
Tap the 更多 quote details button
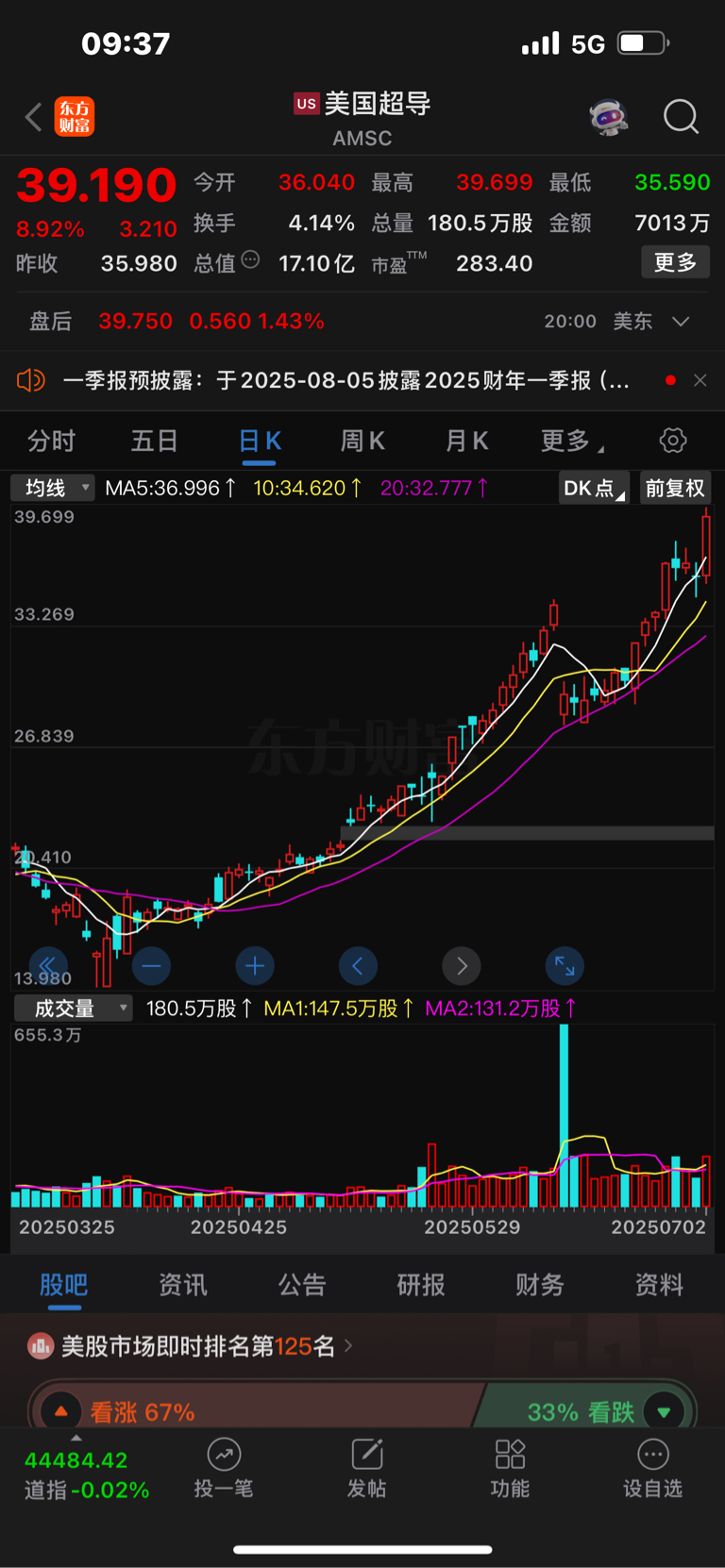pos(675,261)
